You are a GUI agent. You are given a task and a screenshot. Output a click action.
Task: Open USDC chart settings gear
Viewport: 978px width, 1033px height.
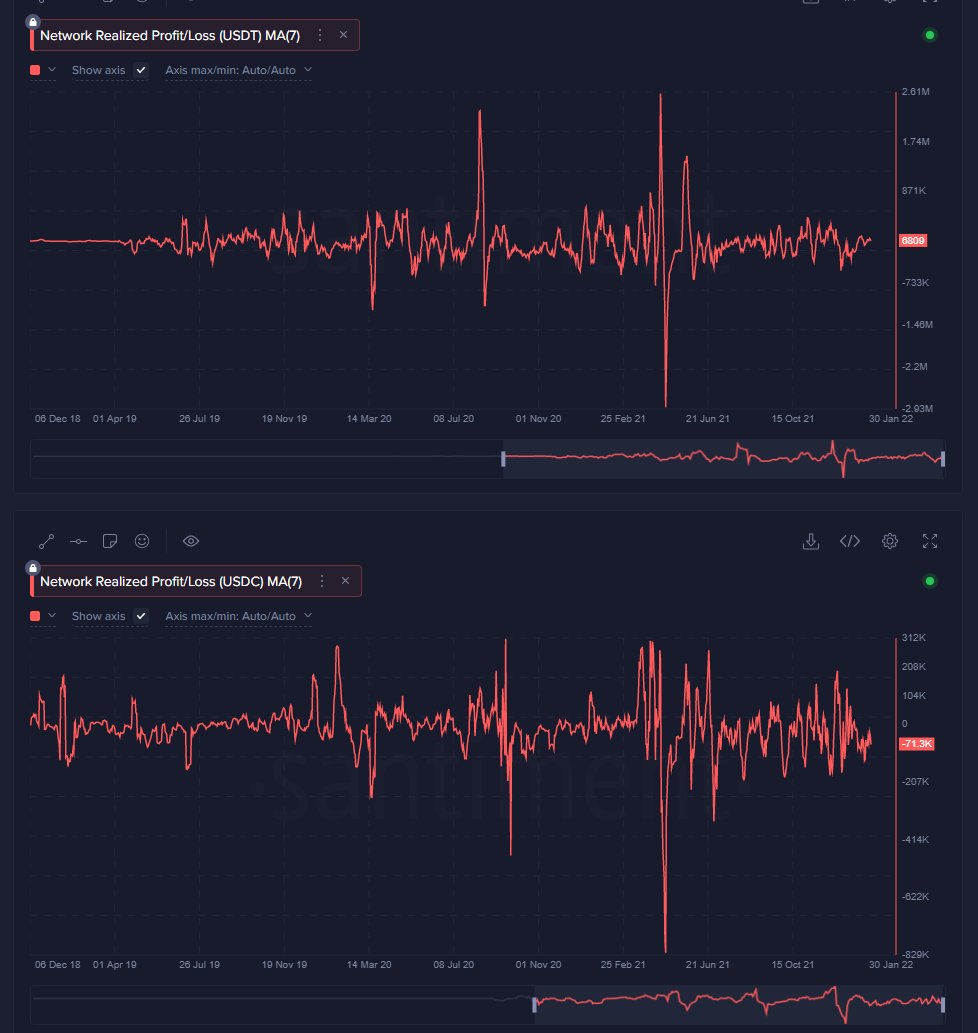coord(890,542)
